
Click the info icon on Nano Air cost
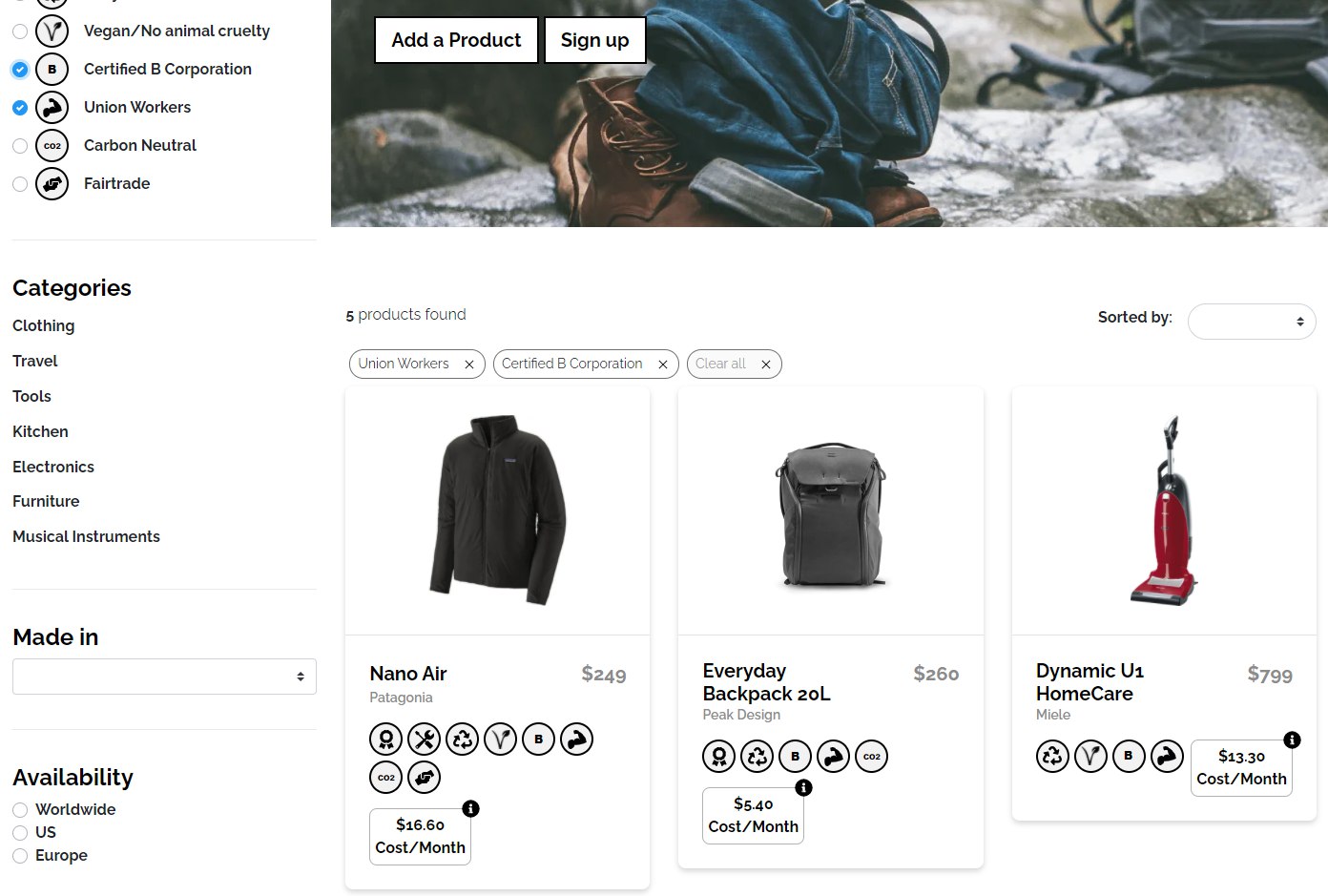point(470,808)
